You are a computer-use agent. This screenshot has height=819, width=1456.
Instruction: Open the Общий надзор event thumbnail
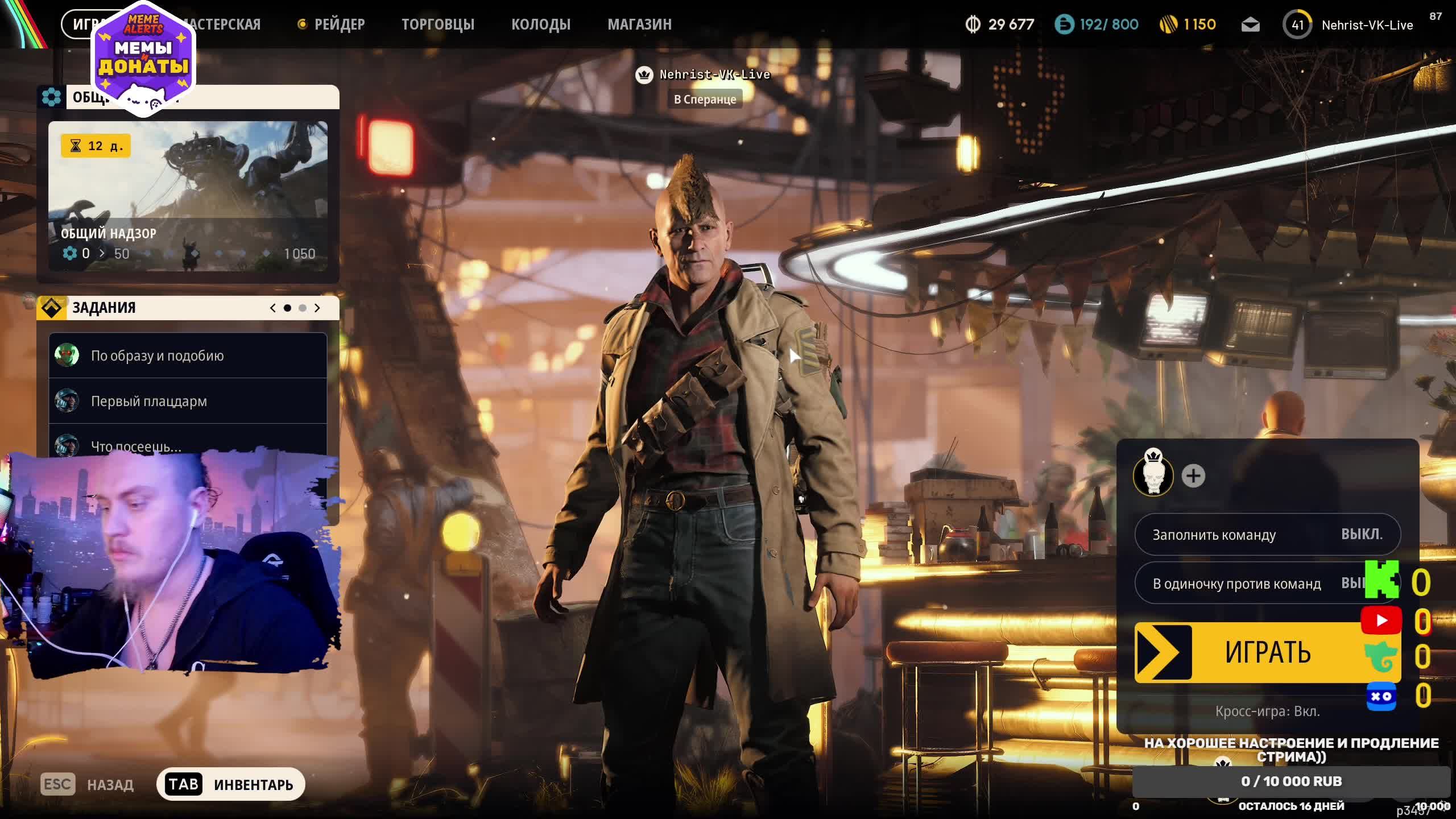tap(188, 171)
